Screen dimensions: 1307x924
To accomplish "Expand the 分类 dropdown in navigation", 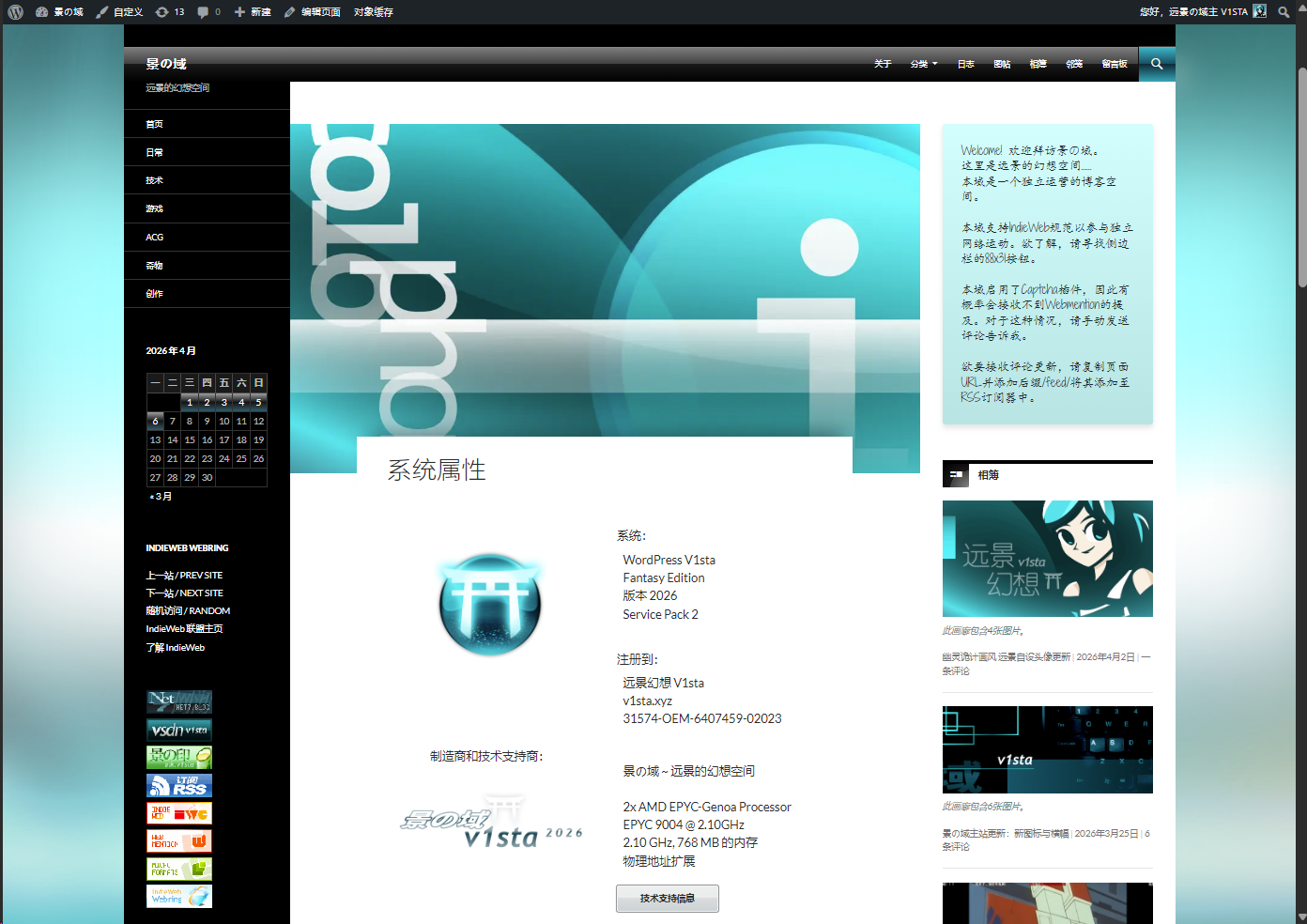I will point(923,64).
